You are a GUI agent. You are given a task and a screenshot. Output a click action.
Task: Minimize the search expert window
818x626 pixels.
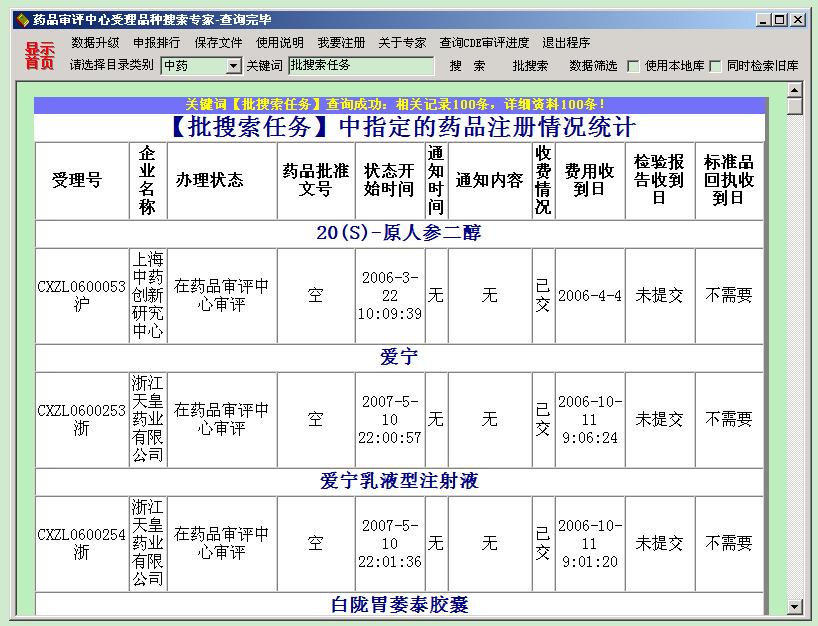(x=763, y=20)
